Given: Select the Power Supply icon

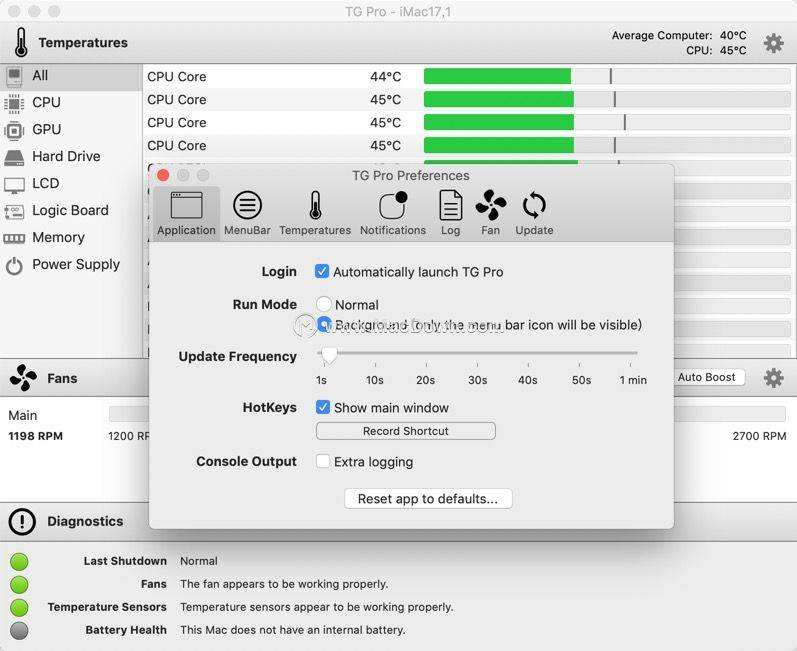Looking at the screenshot, I should coord(14,265).
